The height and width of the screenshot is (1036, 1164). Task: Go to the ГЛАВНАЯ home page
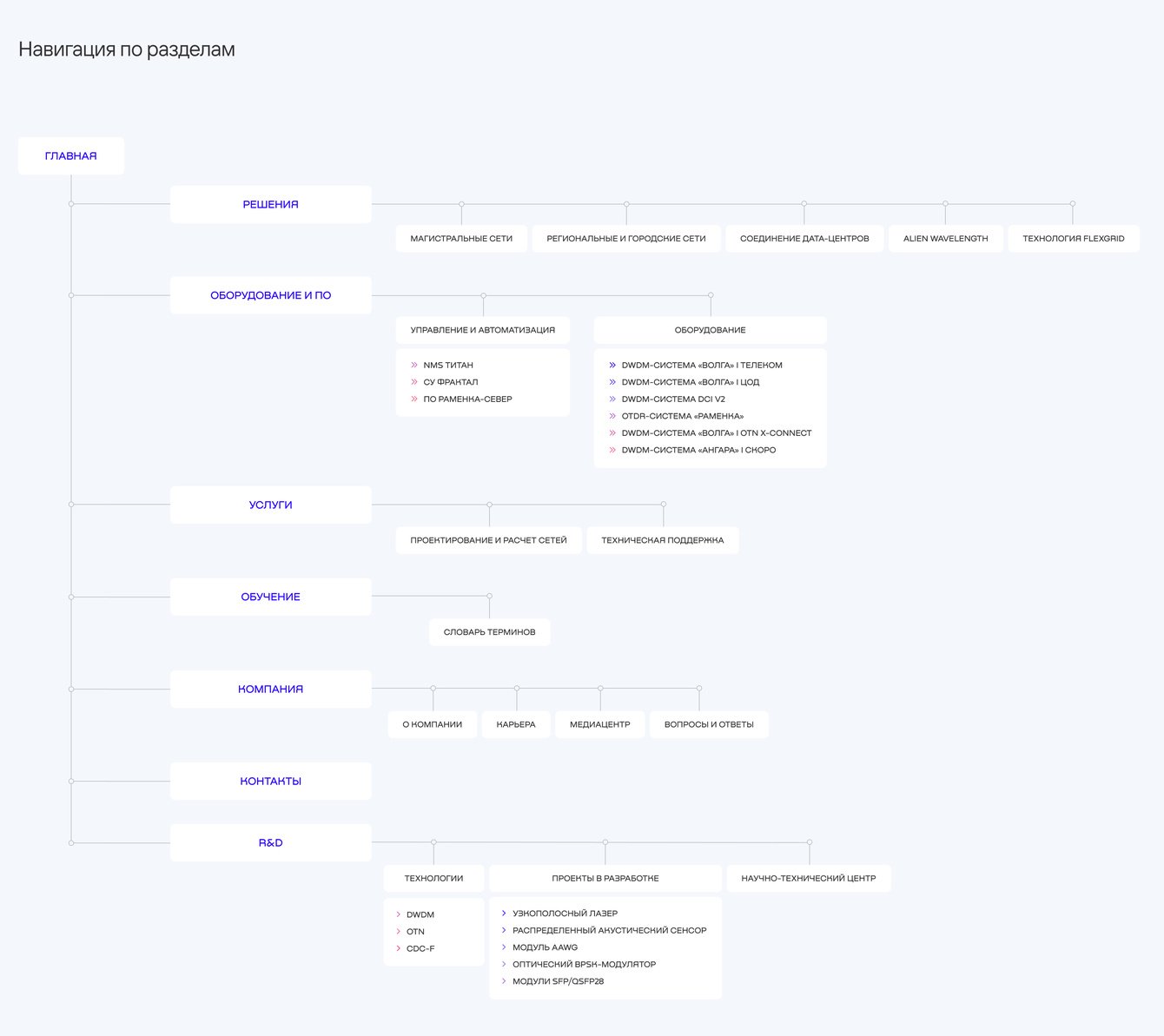71,156
